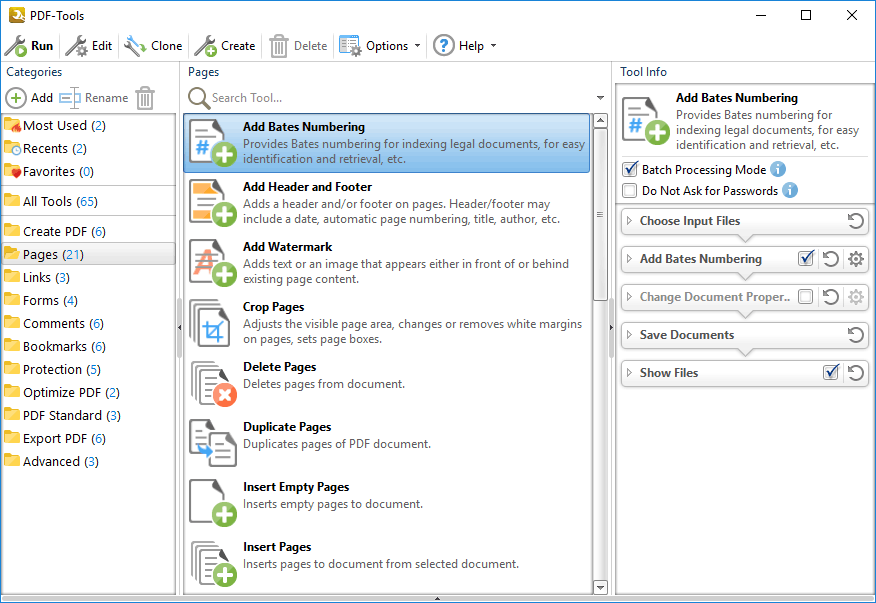Open the Links category
Image resolution: width=876 pixels, height=603 pixels.
88,277
